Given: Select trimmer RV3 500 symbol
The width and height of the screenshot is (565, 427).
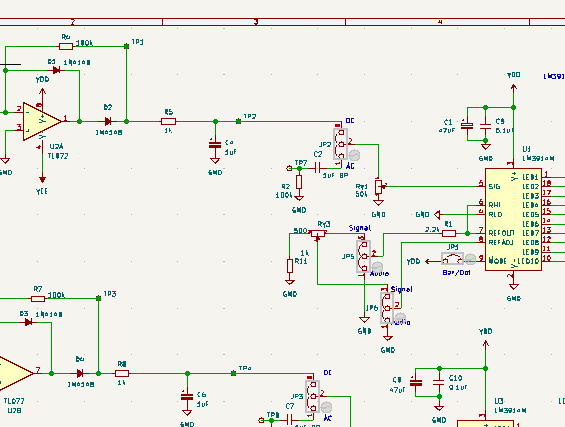Looking at the screenshot, I should click(x=318, y=234).
